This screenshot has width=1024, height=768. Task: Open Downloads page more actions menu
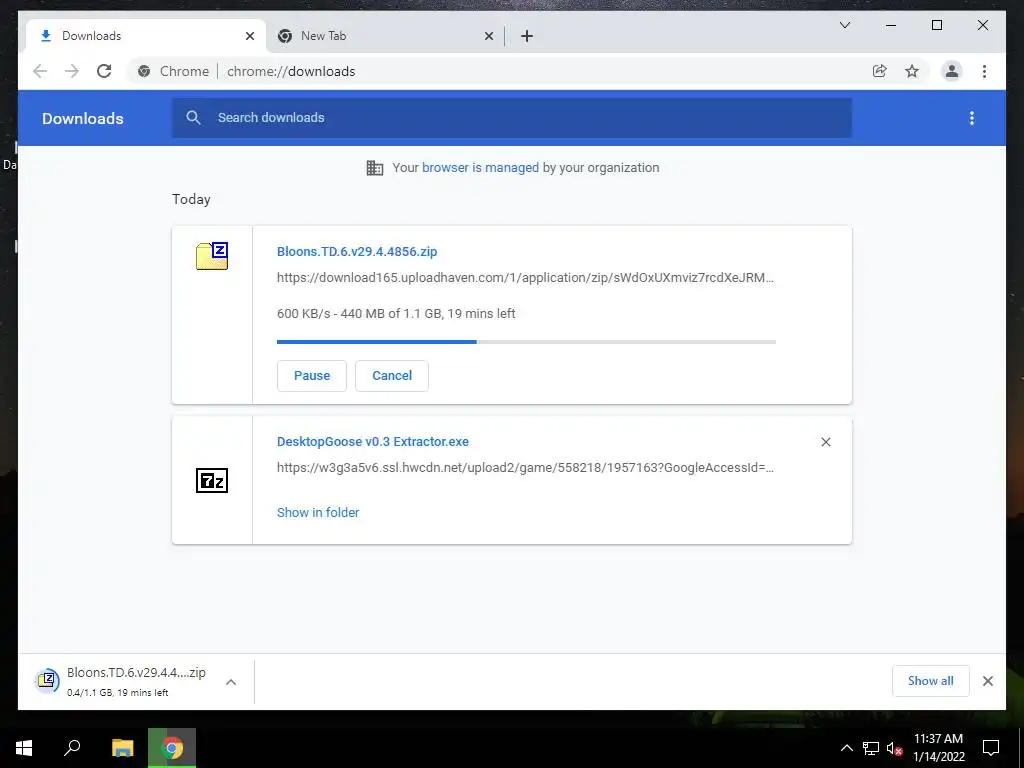click(972, 118)
